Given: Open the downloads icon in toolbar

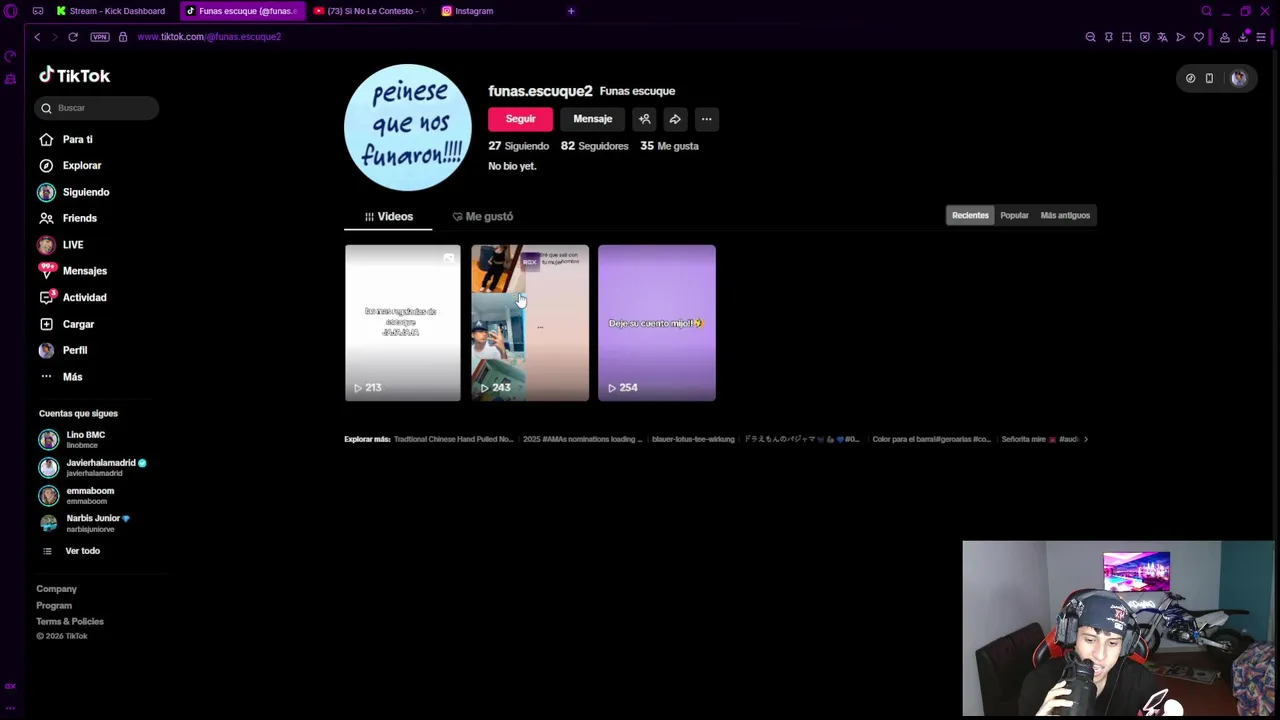Looking at the screenshot, I should coord(1243,37).
